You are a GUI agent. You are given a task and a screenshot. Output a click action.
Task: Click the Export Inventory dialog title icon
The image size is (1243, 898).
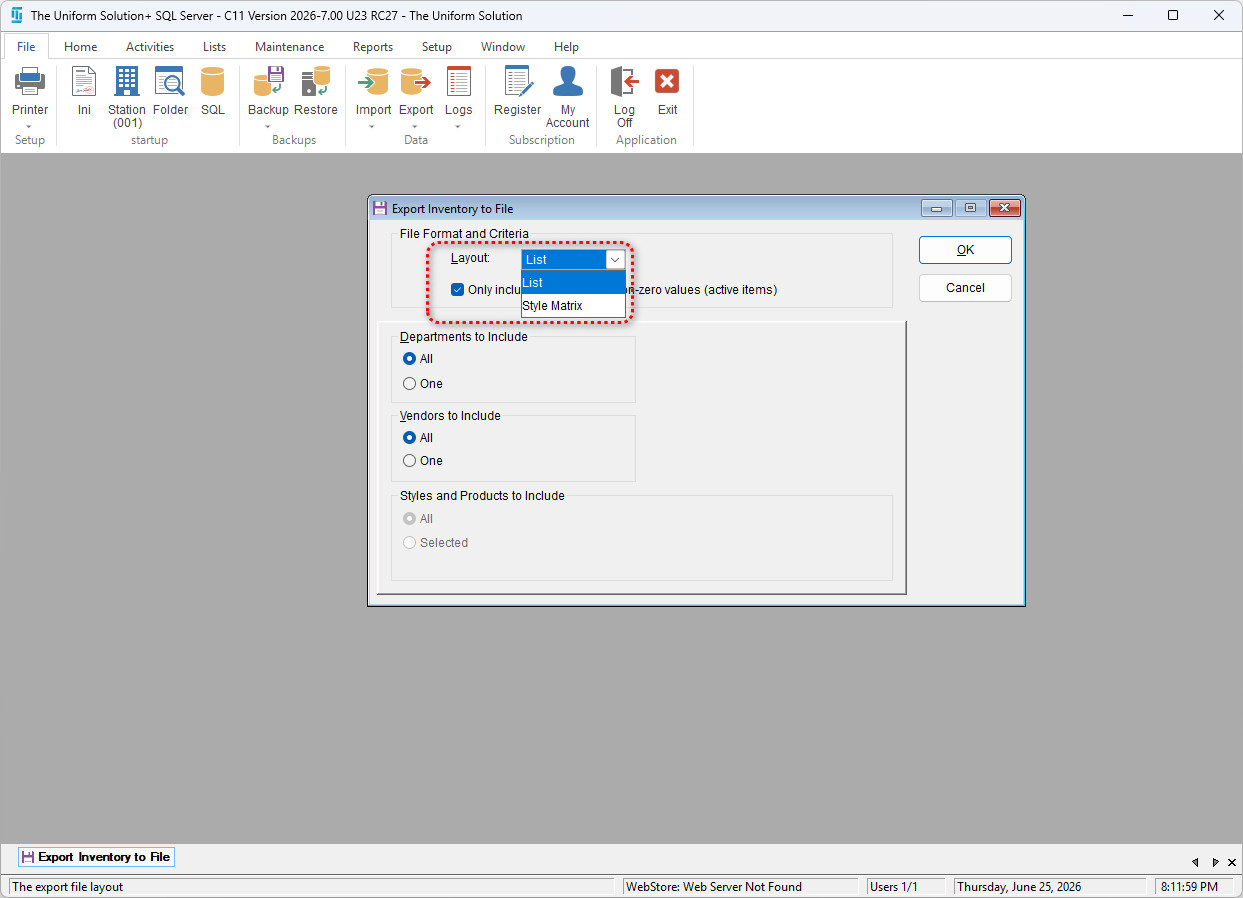380,208
